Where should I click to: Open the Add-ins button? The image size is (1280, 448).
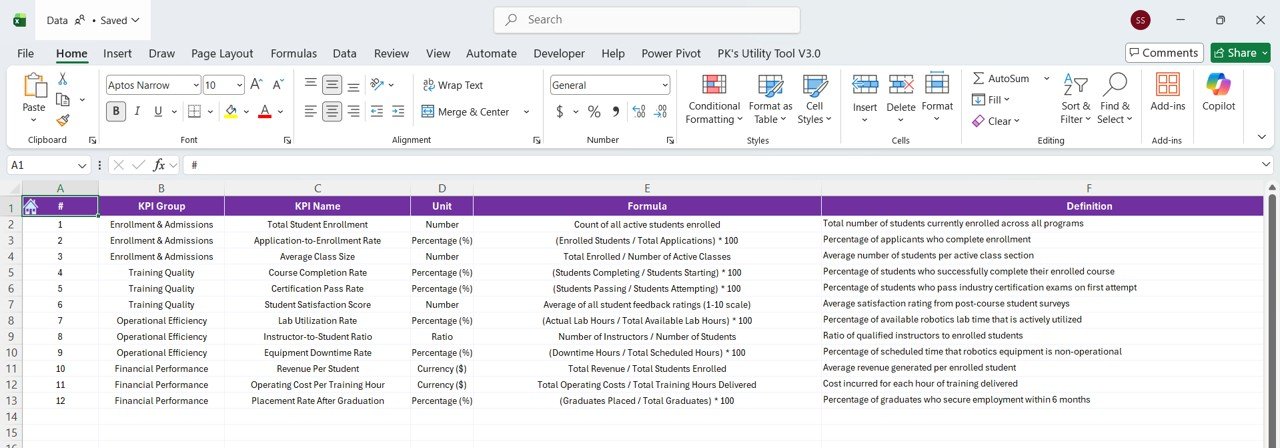point(1167,92)
